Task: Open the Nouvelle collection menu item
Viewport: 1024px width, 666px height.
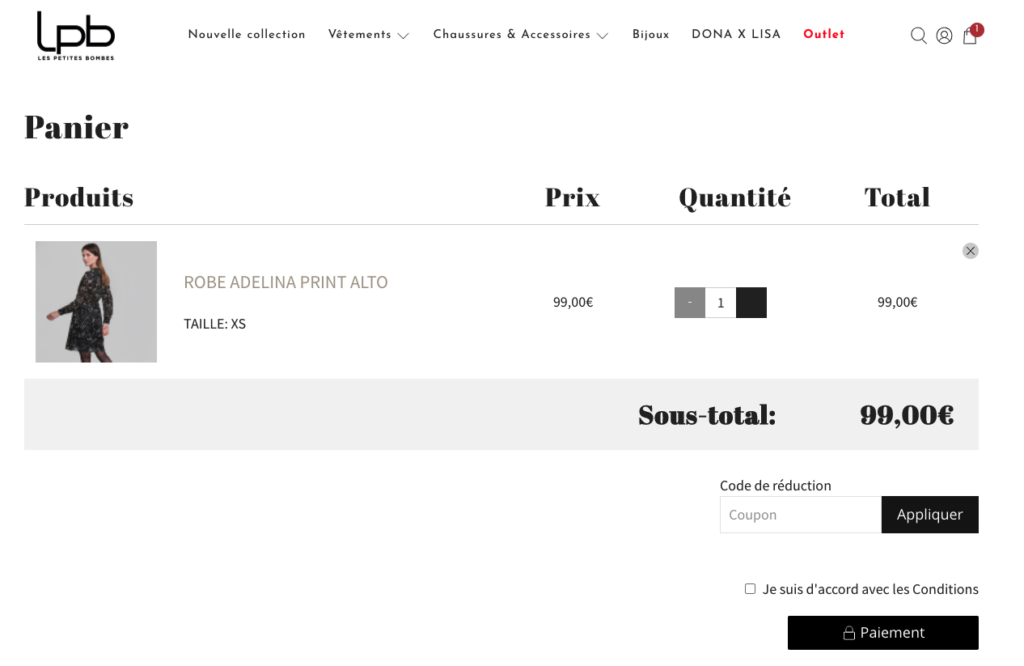Action: (247, 34)
